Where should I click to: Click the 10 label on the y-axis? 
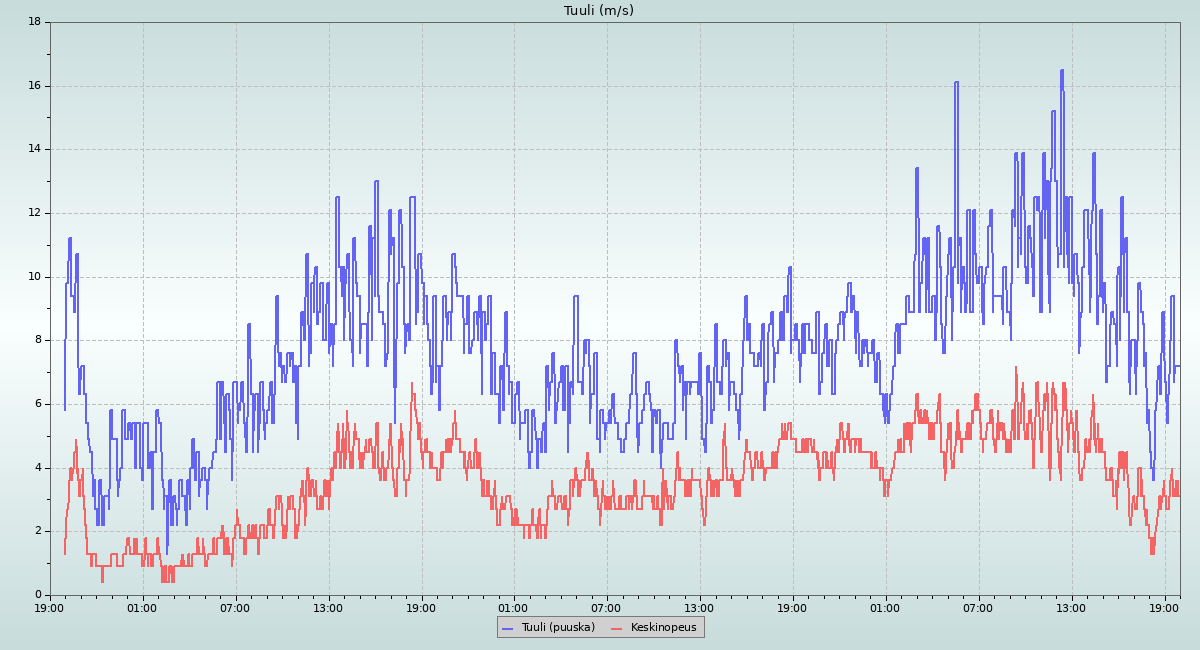point(34,277)
